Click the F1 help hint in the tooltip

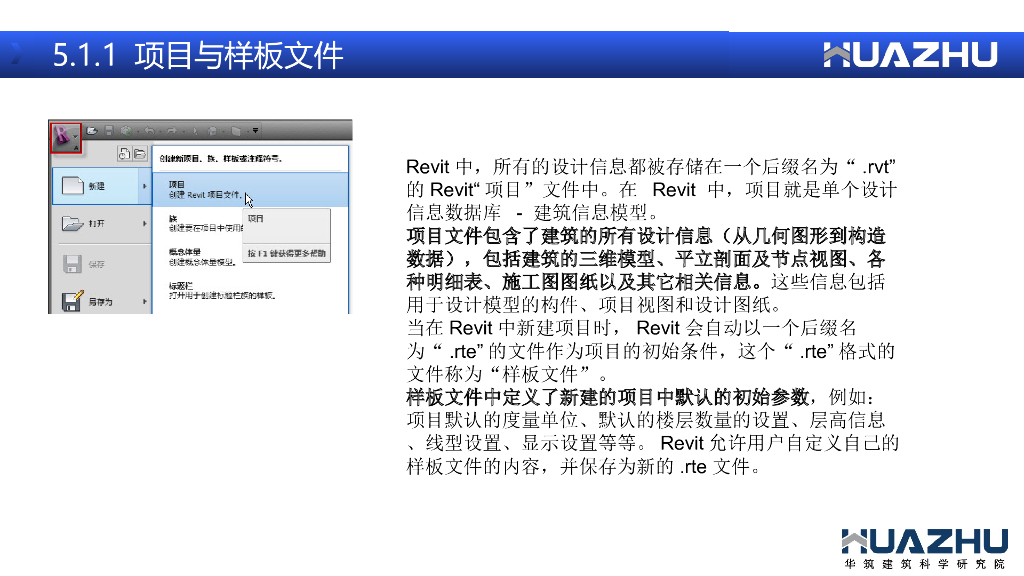pyautogui.click(x=287, y=253)
